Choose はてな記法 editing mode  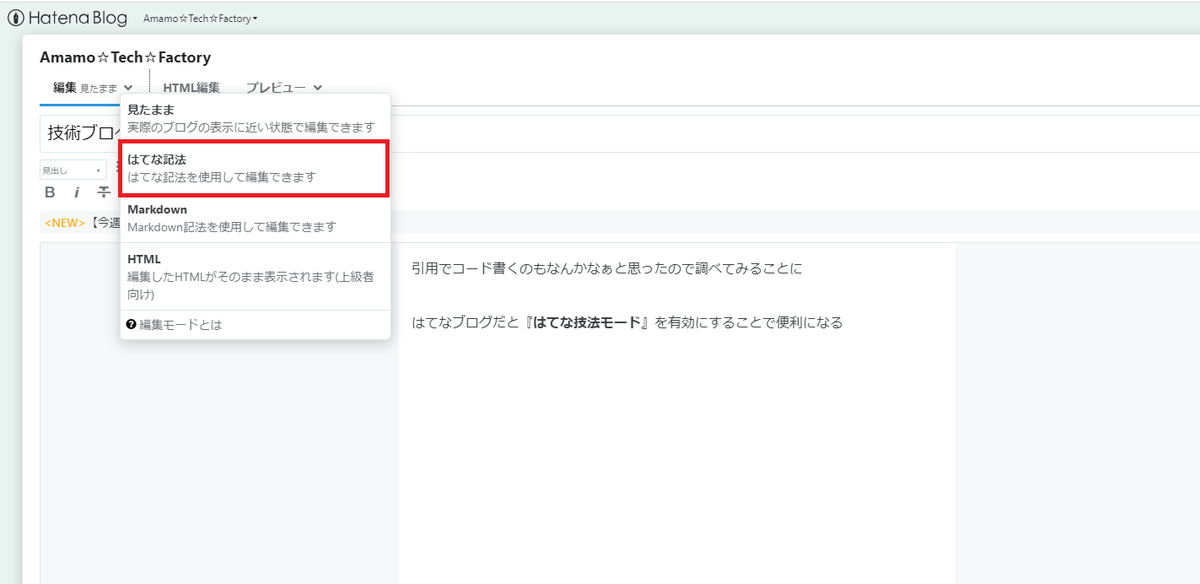pos(254,168)
